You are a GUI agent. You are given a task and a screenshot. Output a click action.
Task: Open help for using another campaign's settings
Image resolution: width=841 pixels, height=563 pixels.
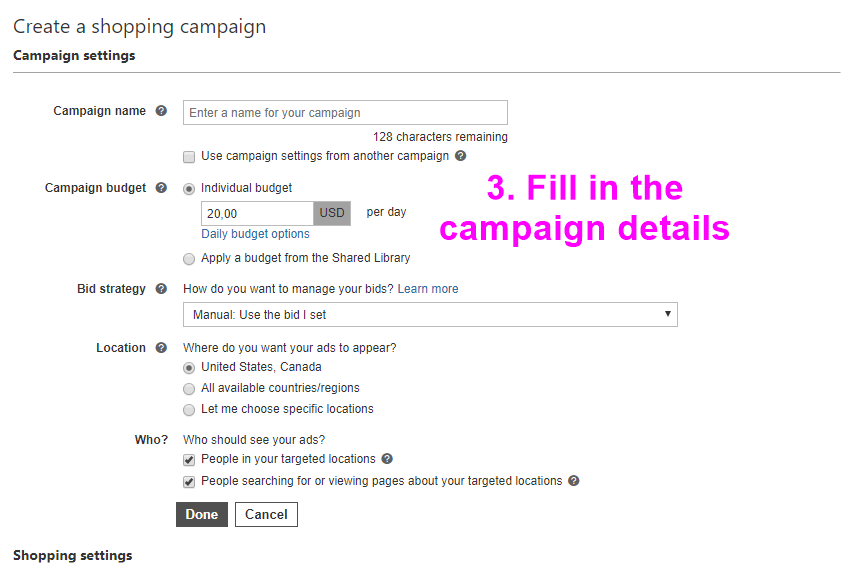(460, 156)
